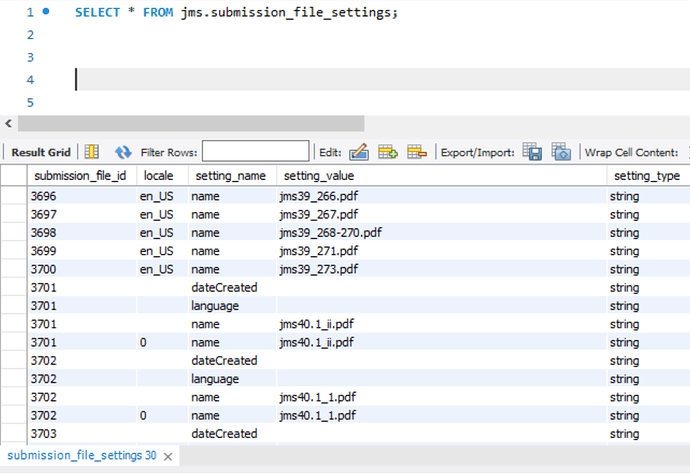Image resolution: width=690 pixels, height=473 pixels.
Task: Select the string type cell in row 3703
Action: click(648, 433)
